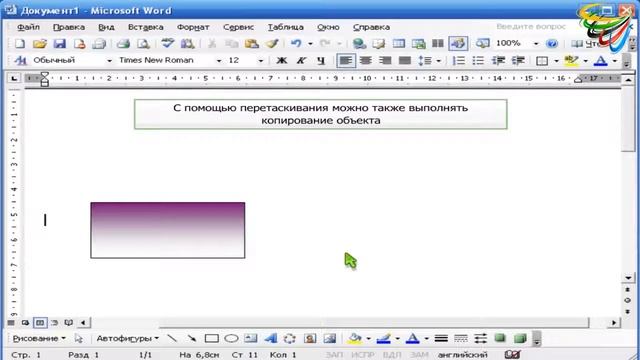Click the Введите вопрос help search field
The width and height of the screenshot is (640, 360).
pyautogui.click(x=531, y=27)
